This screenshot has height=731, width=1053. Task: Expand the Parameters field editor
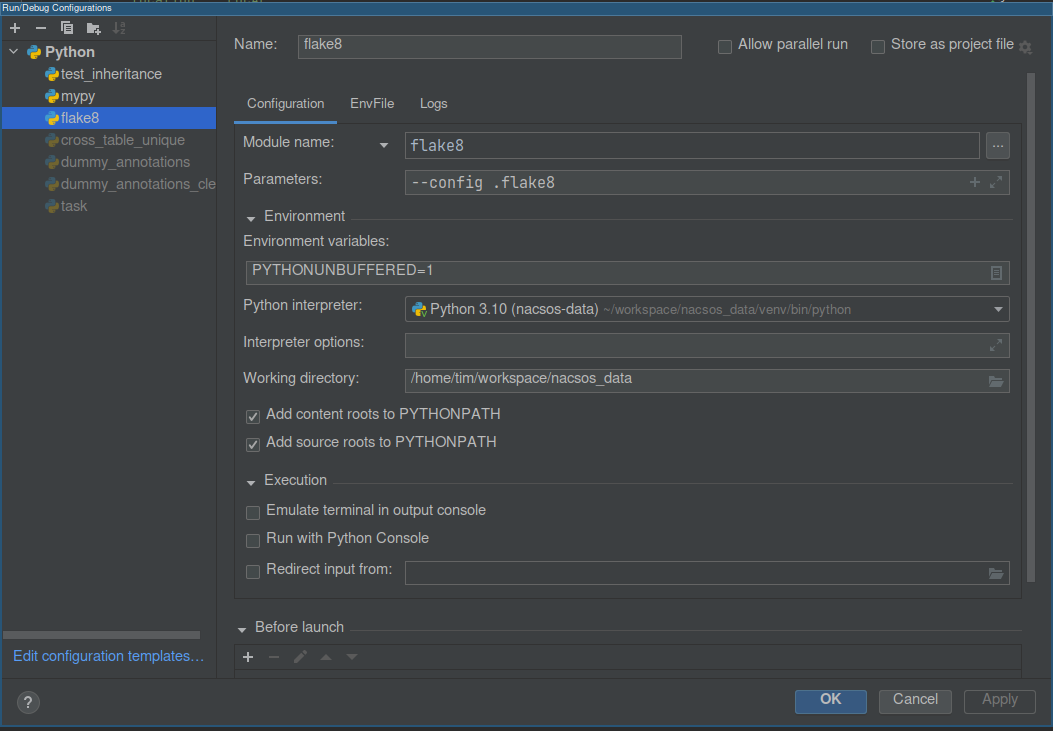coord(996,182)
